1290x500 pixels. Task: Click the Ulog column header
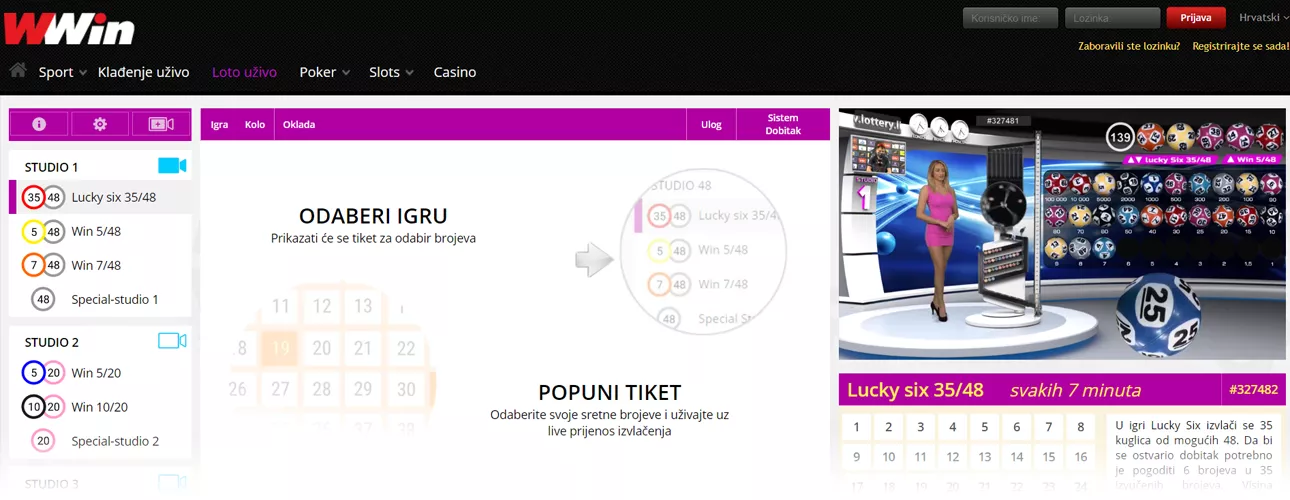[711, 125]
